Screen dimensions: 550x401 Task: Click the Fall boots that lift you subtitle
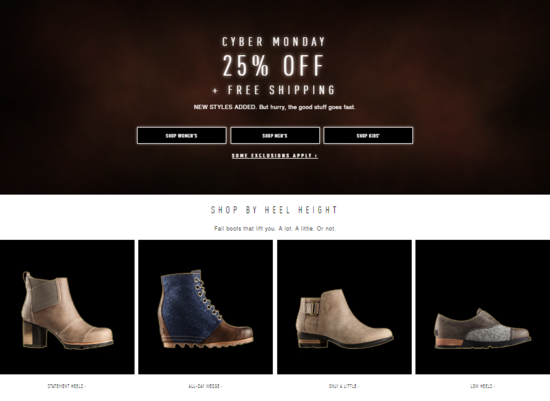[x=275, y=228]
